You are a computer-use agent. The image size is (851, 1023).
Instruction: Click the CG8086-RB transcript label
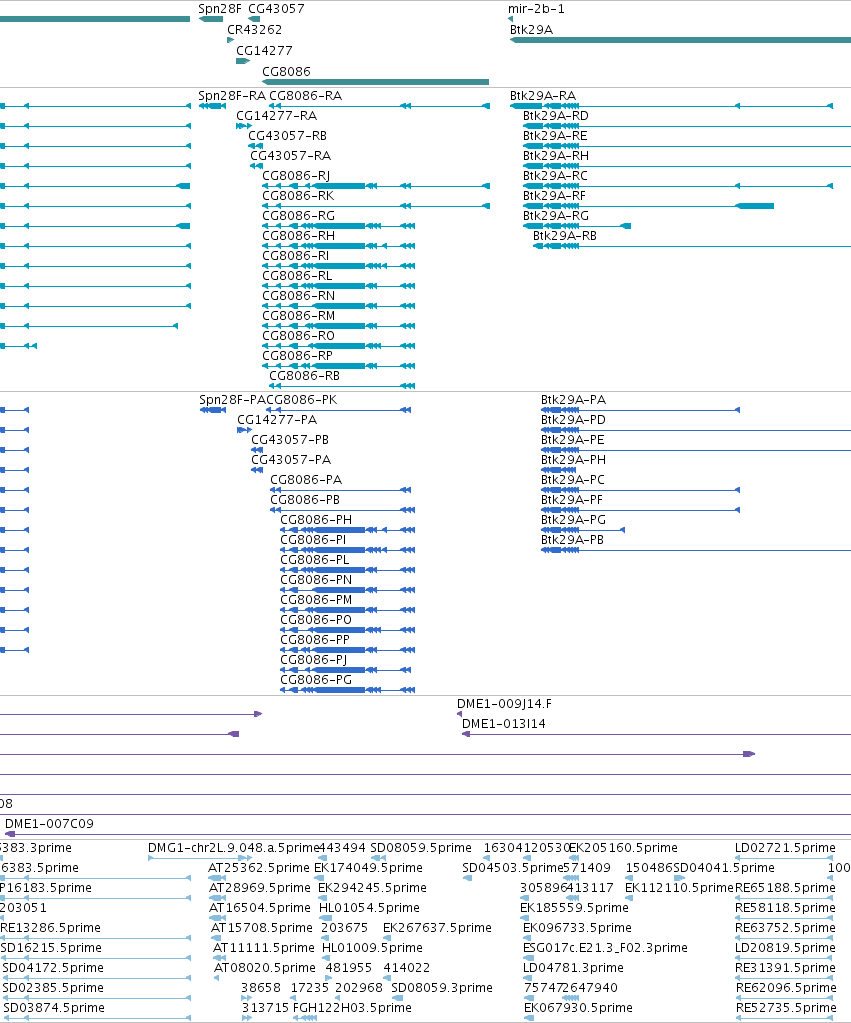(x=305, y=376)
